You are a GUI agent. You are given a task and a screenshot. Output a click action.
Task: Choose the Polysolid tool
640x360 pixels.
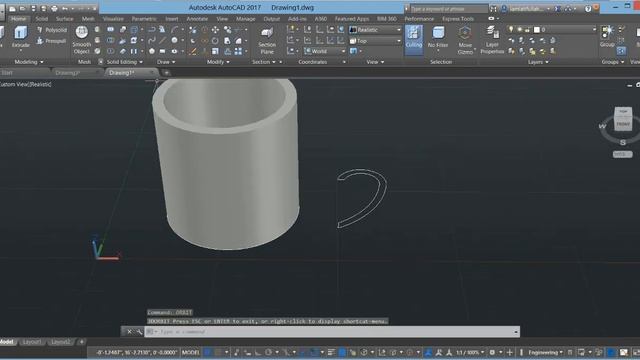coord(52,30)
